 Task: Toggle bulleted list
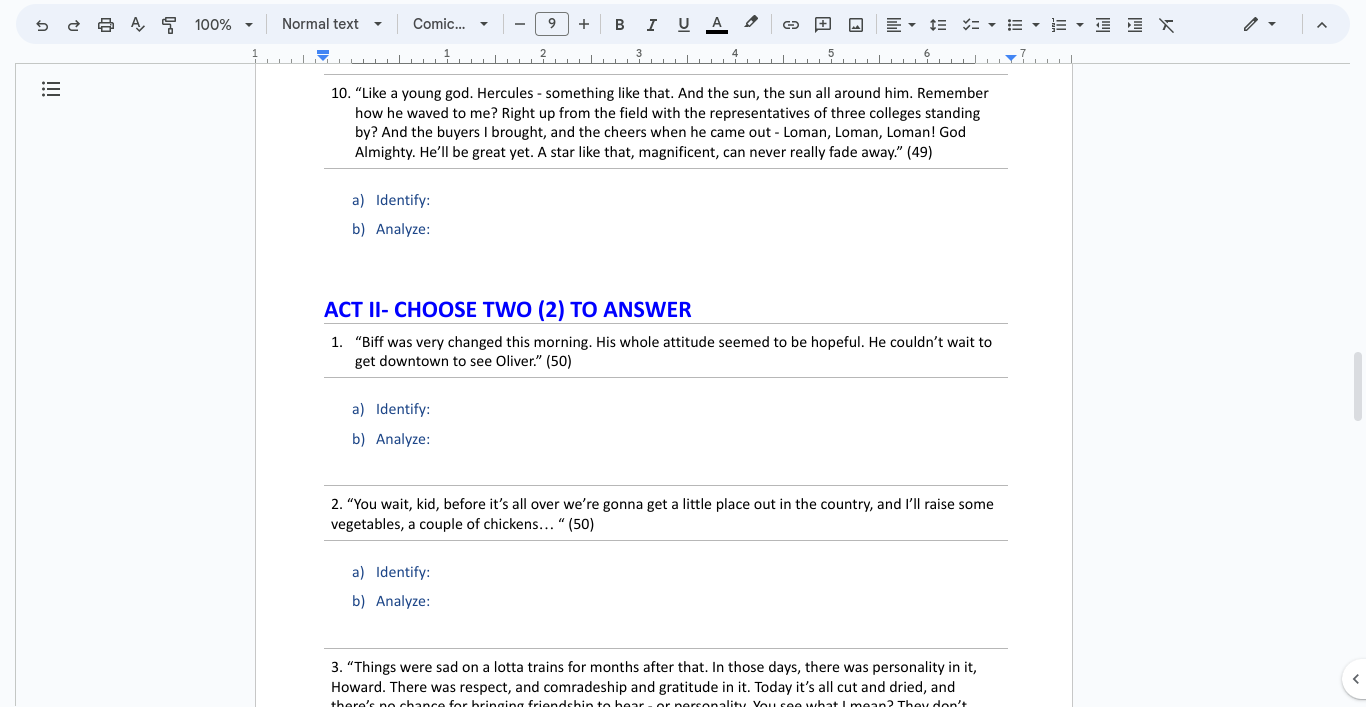[x=1015, y=25]
